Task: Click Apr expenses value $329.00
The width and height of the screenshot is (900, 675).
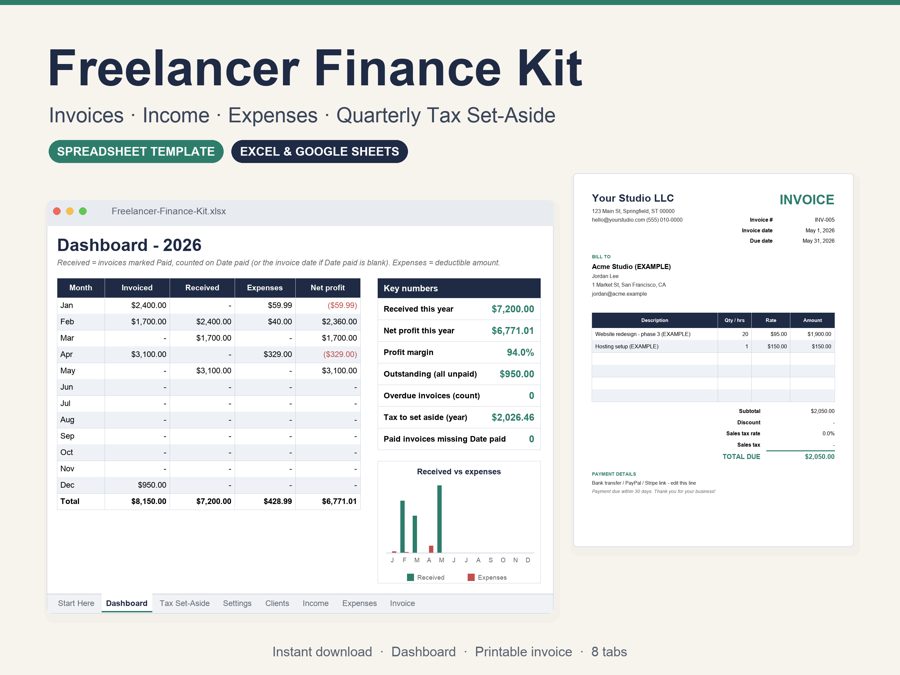Action: click(278, 354)
